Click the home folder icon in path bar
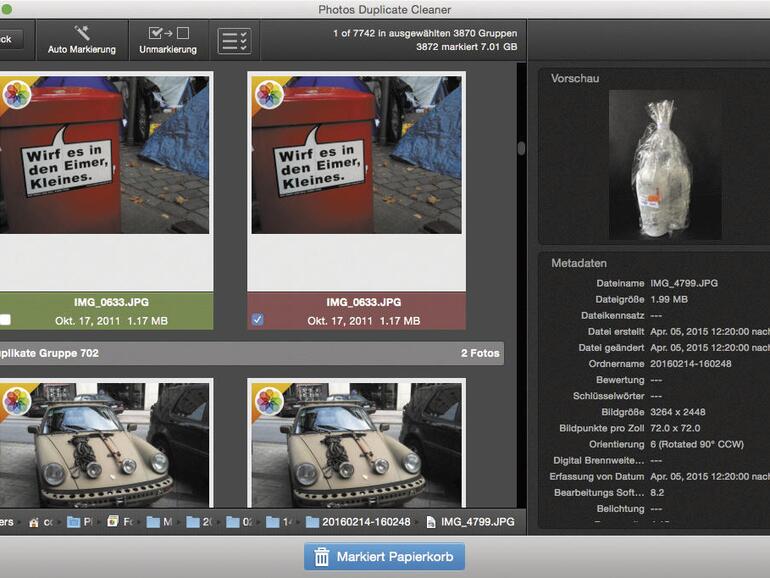Viewport: 770px width, 578px height. coord(34,522)
